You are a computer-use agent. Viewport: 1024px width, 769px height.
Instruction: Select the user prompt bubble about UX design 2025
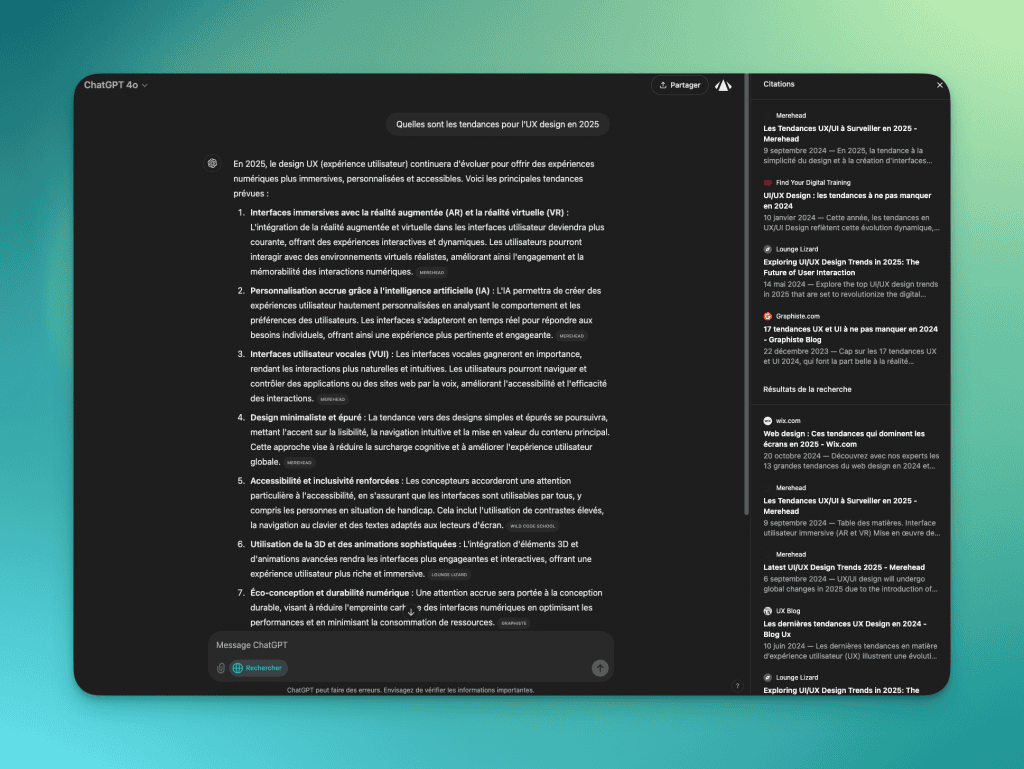click(498, 124)
